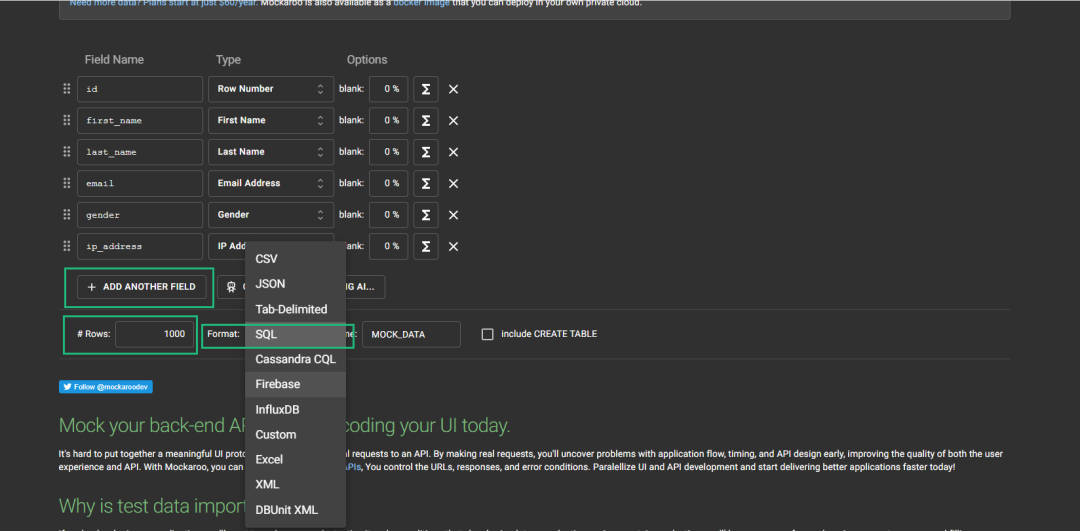
Task: Remove the email field
Action: tap(453, 183)
